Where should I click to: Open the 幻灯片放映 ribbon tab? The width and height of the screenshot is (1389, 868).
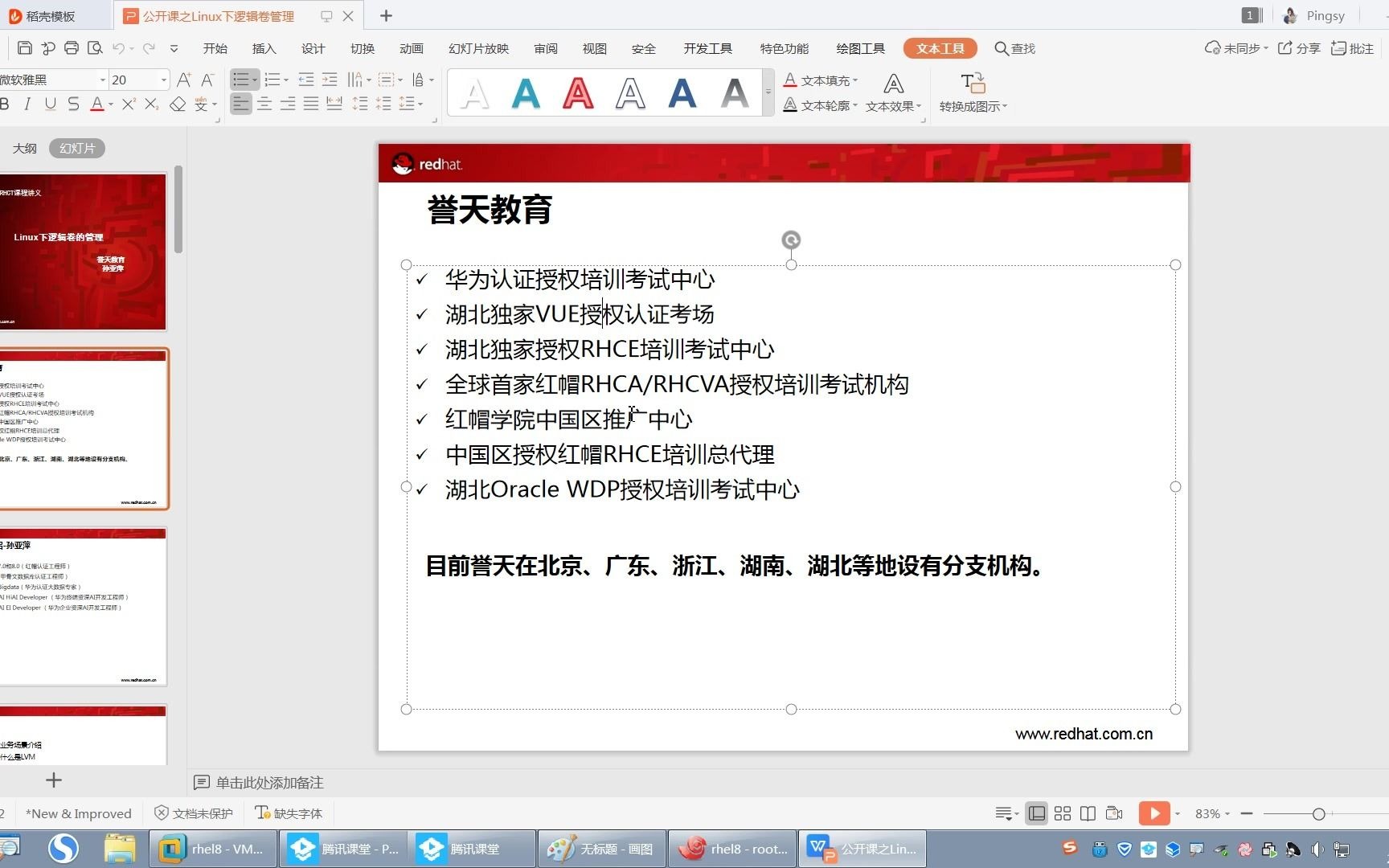pyautogui.click(x=478, y=48)
